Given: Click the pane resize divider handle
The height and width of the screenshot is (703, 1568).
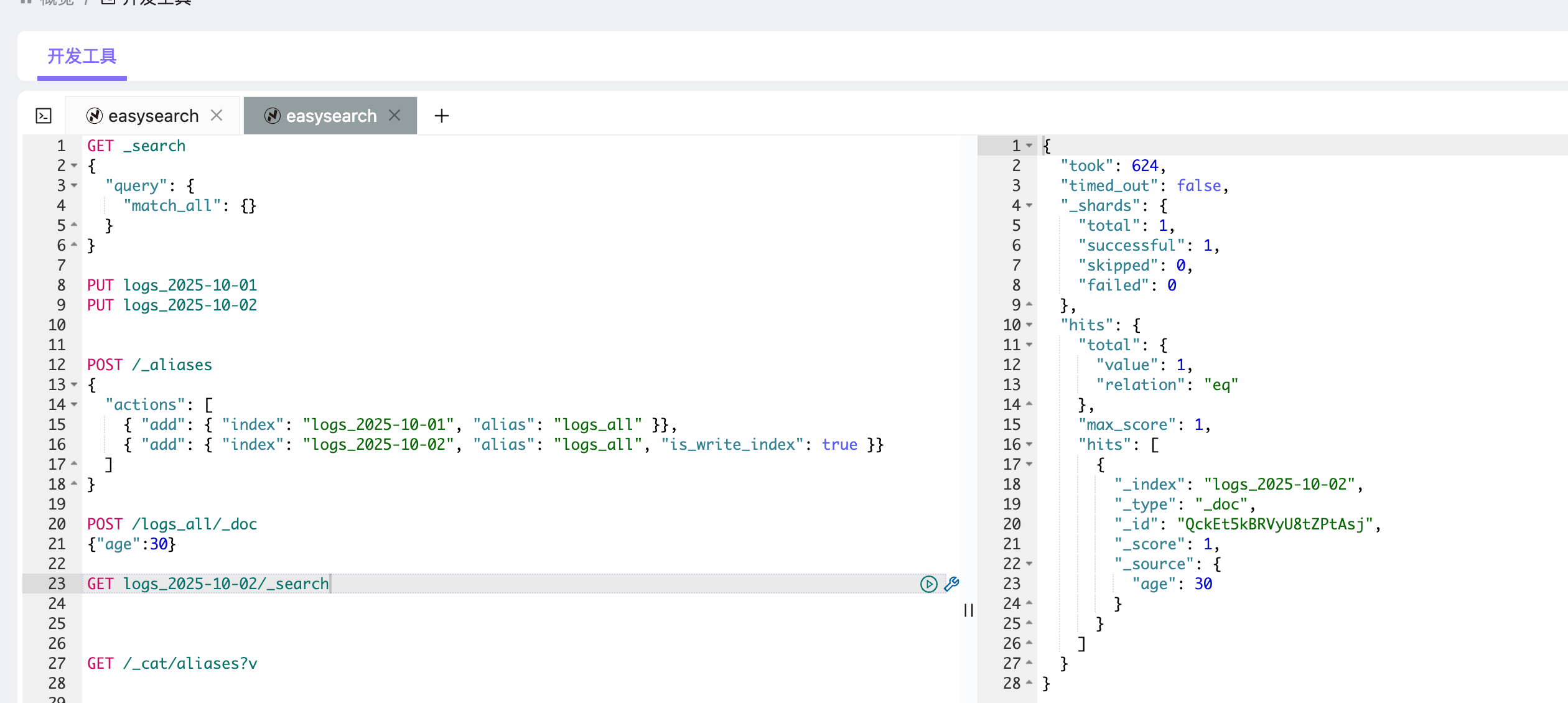Looking at the screenshot, I should click(x=968, y=610).
